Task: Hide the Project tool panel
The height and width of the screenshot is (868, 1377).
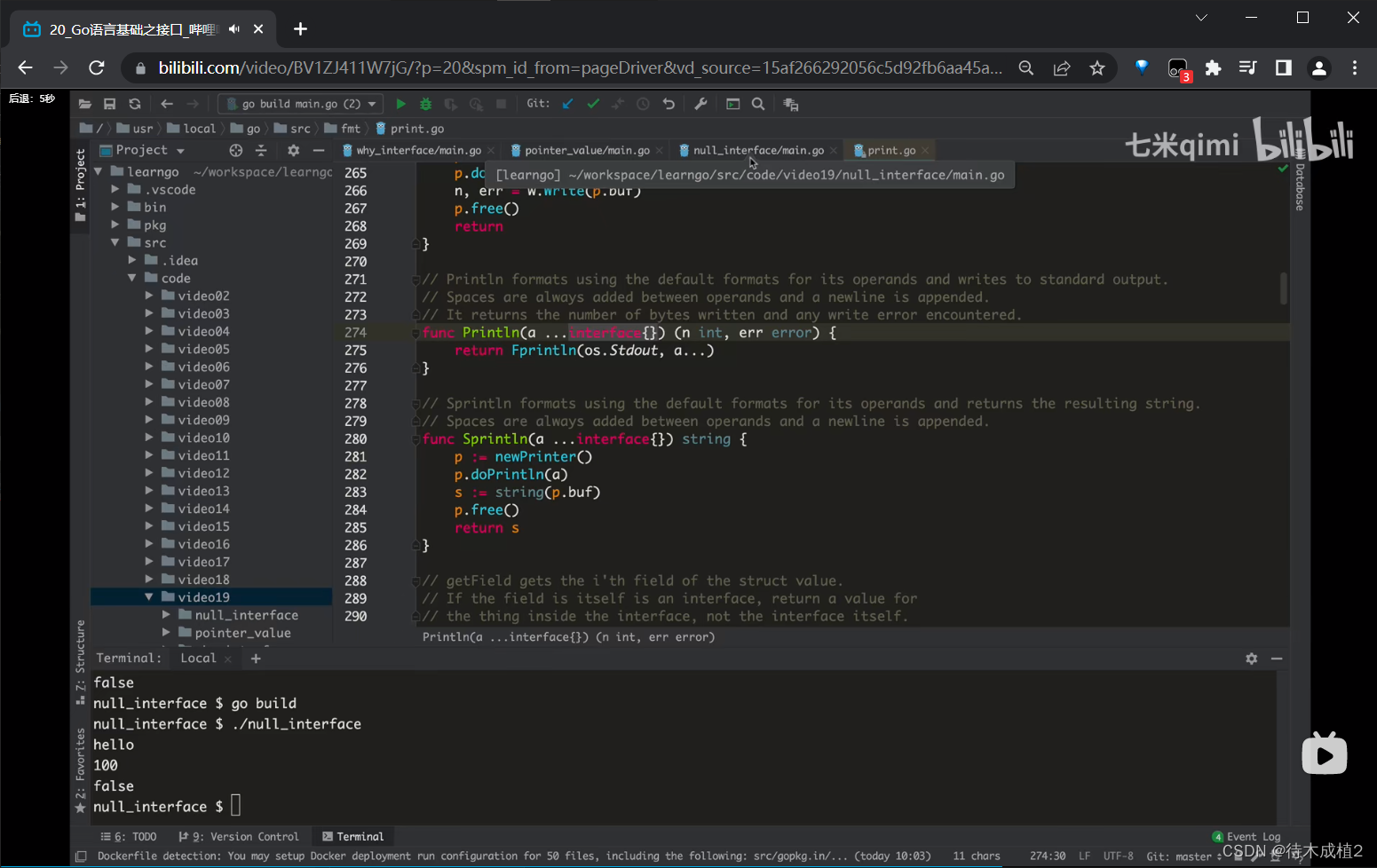Action: click(x=319, y=151)
